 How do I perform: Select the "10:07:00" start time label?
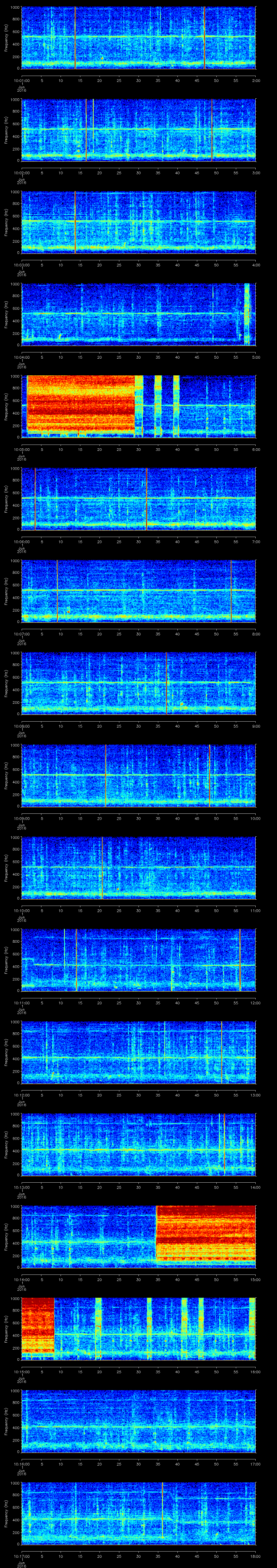pyautogui.click(x=22, y=634)
